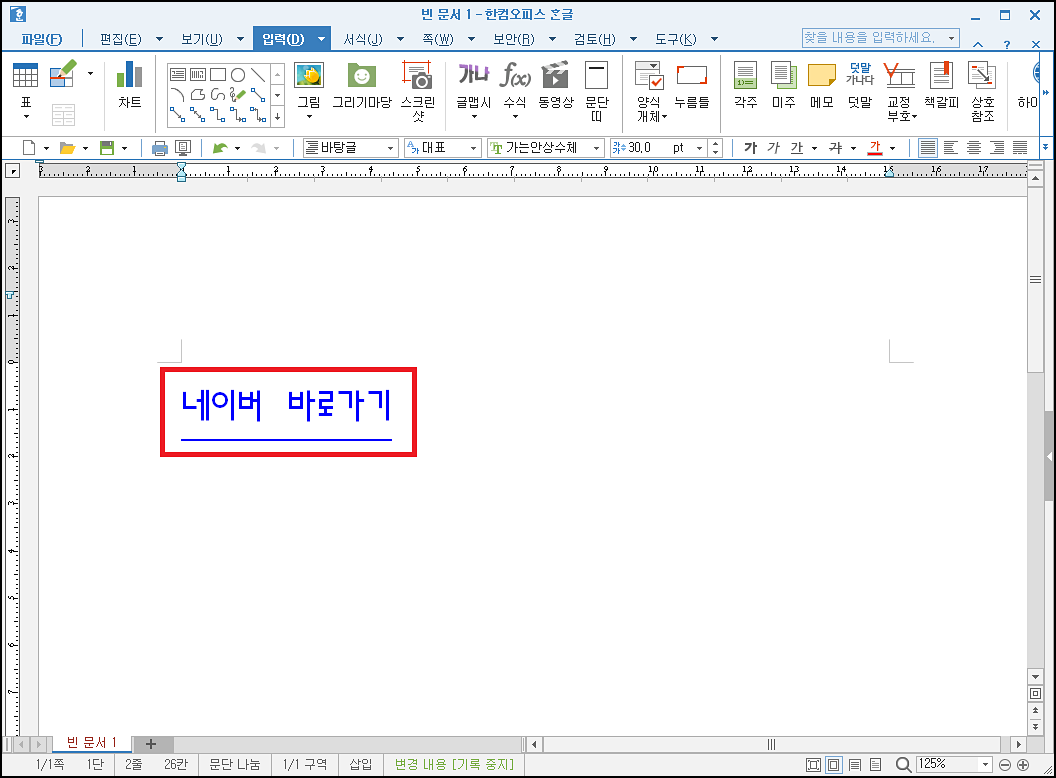The image size is (1056, 778).
Task: Open the 보기 menu
Action: tap(202, 39)
